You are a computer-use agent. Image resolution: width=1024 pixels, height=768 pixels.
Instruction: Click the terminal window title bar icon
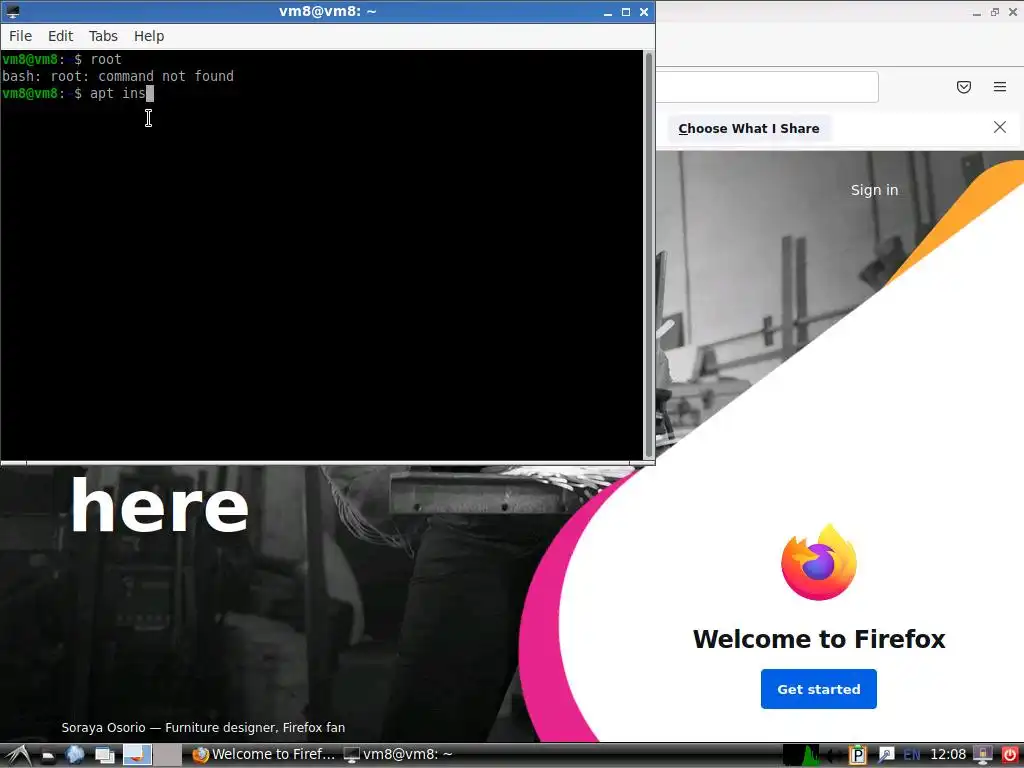(x=12, y=11)
